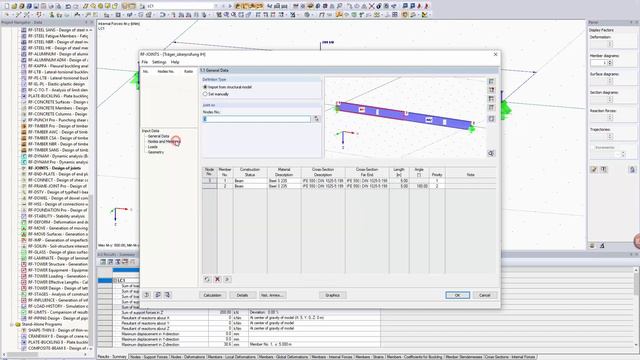The width and height of the screenshot is (640, 360).
Task: Click the Redo icon in main toolbar
Action: click(x=76, y=6)
